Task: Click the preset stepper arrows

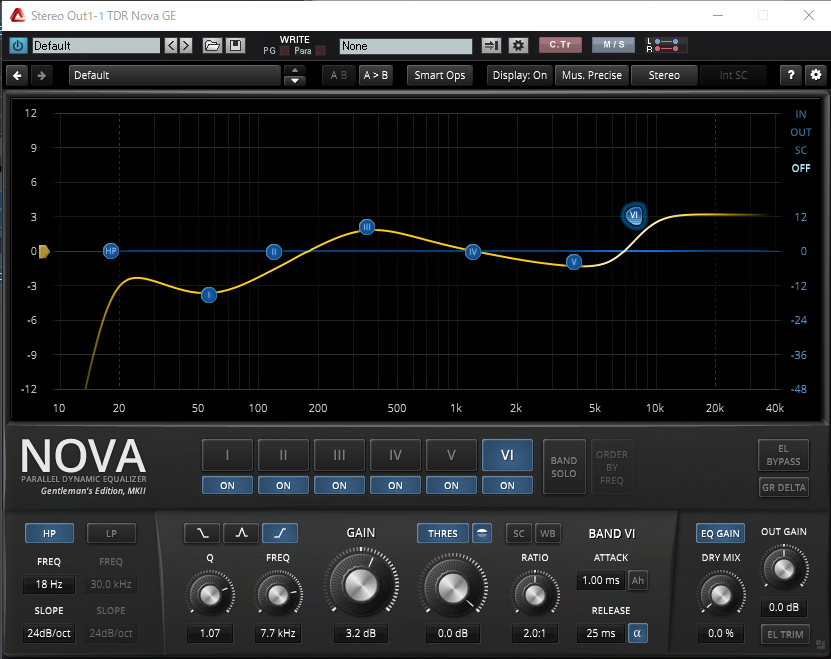Action: pos(295,75)
